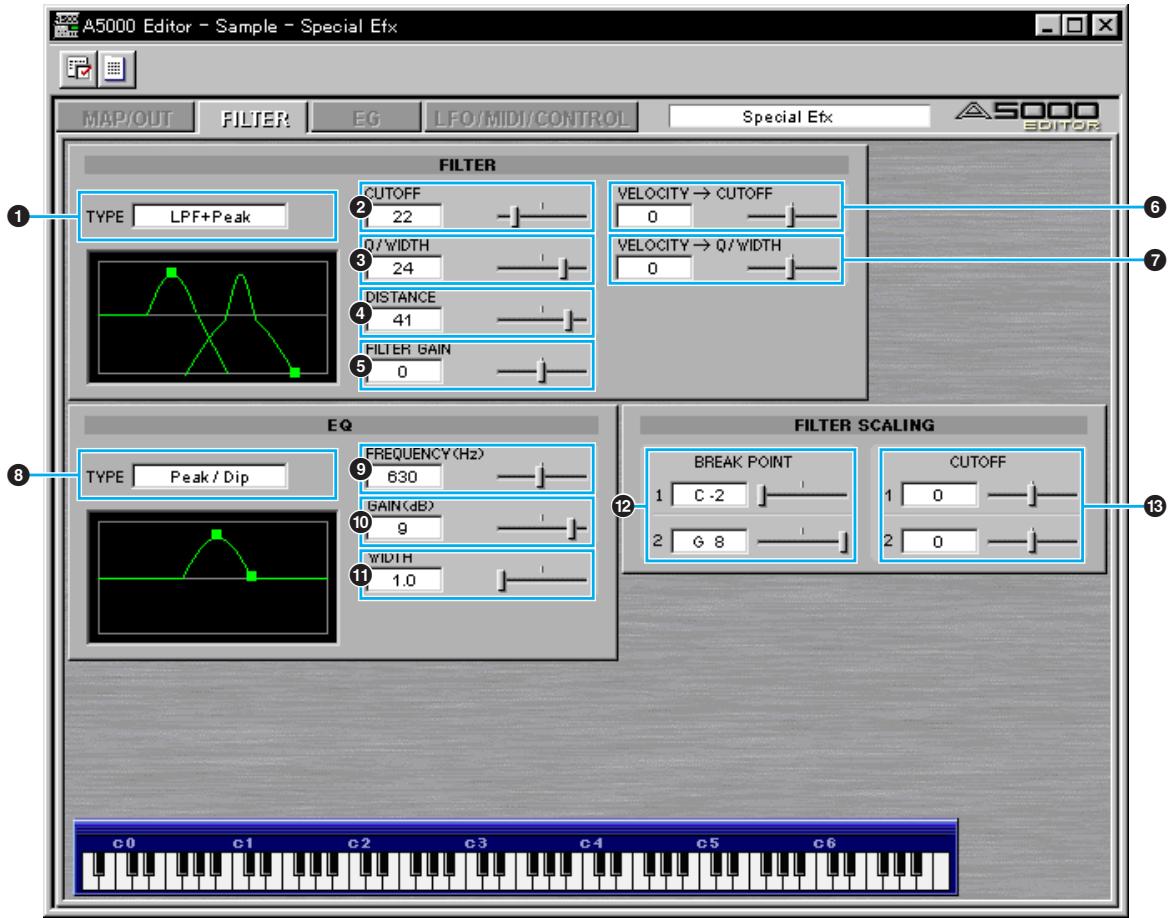Switch to the MAP/OUT tab
This screenshot has height=918, width=1173.
pyautogui.click(x=127, y=118)
